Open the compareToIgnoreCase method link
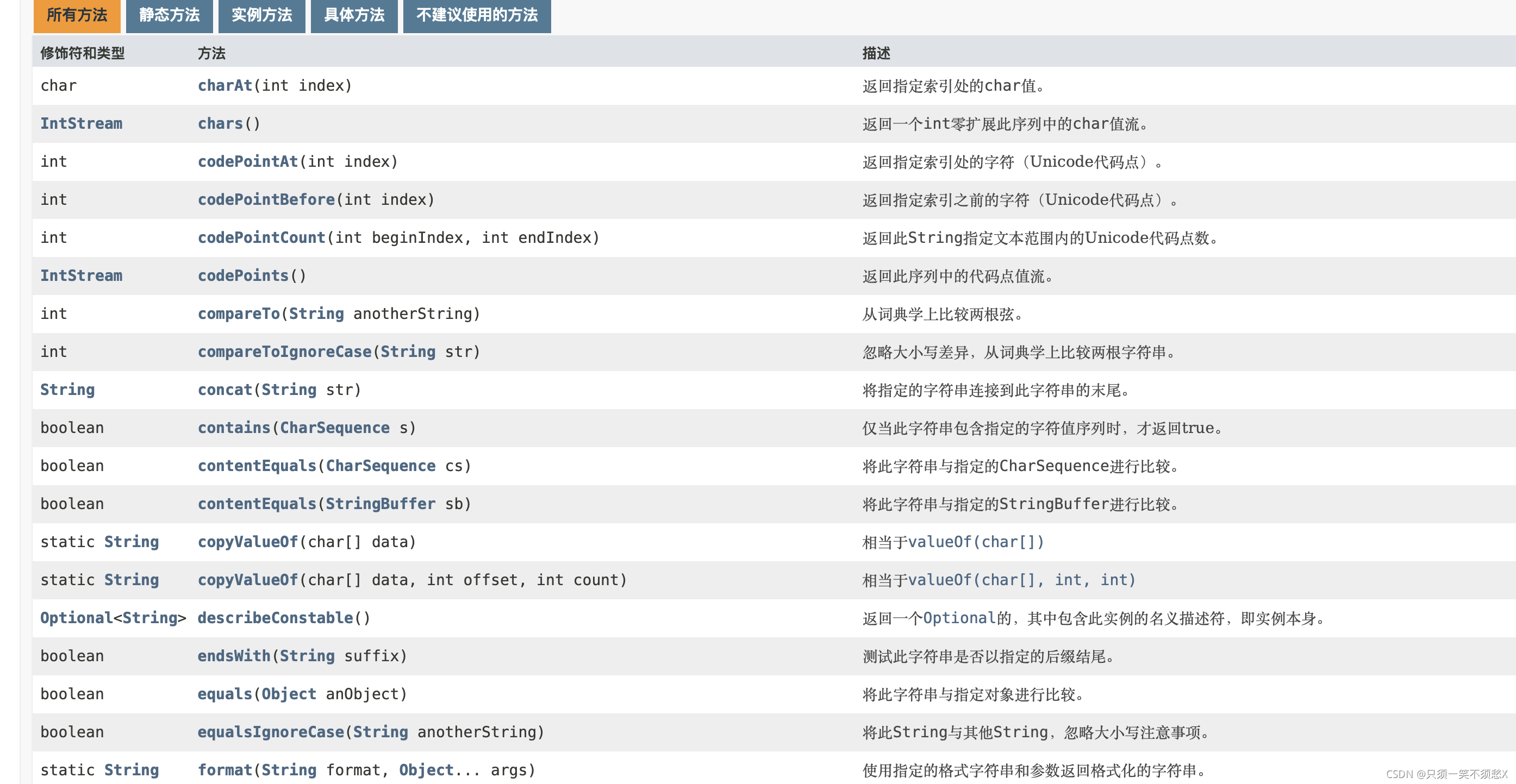 click(x=284, y=352)
